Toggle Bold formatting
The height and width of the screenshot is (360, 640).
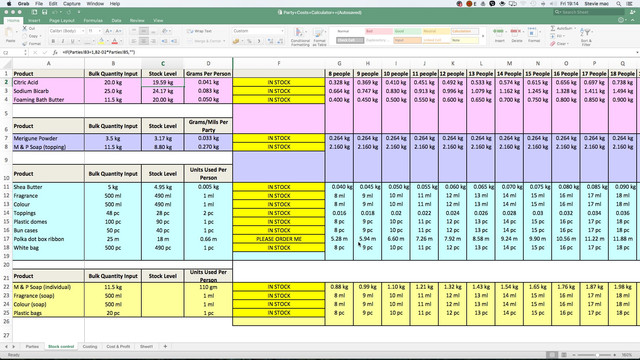point(53,41)
